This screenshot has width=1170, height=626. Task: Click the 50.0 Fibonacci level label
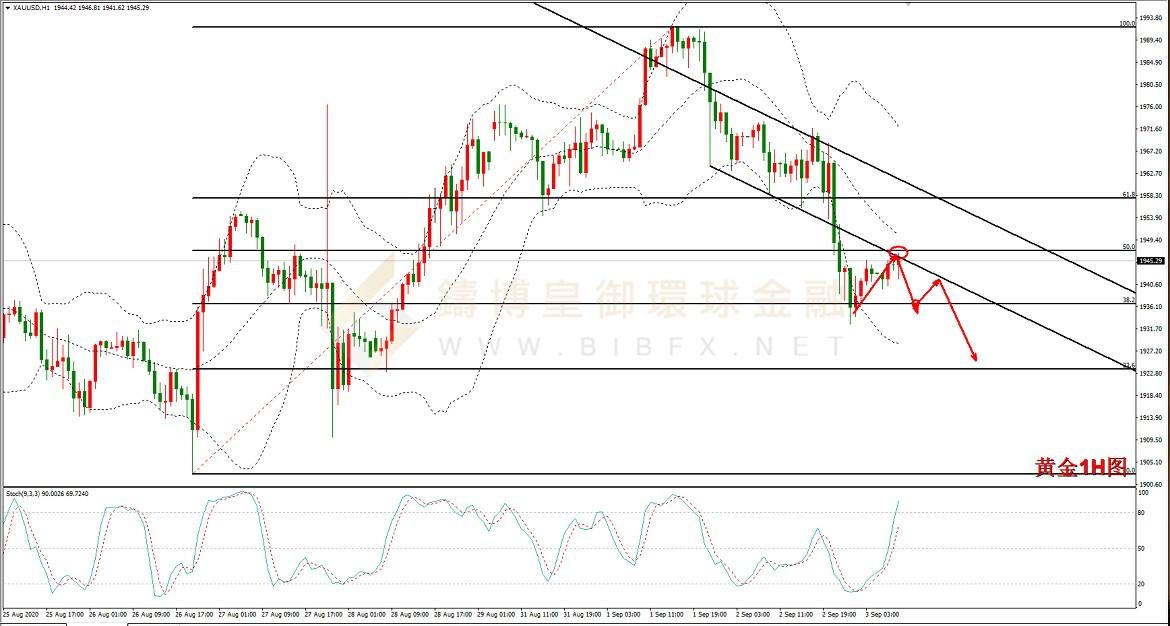tap(1127, 246)
